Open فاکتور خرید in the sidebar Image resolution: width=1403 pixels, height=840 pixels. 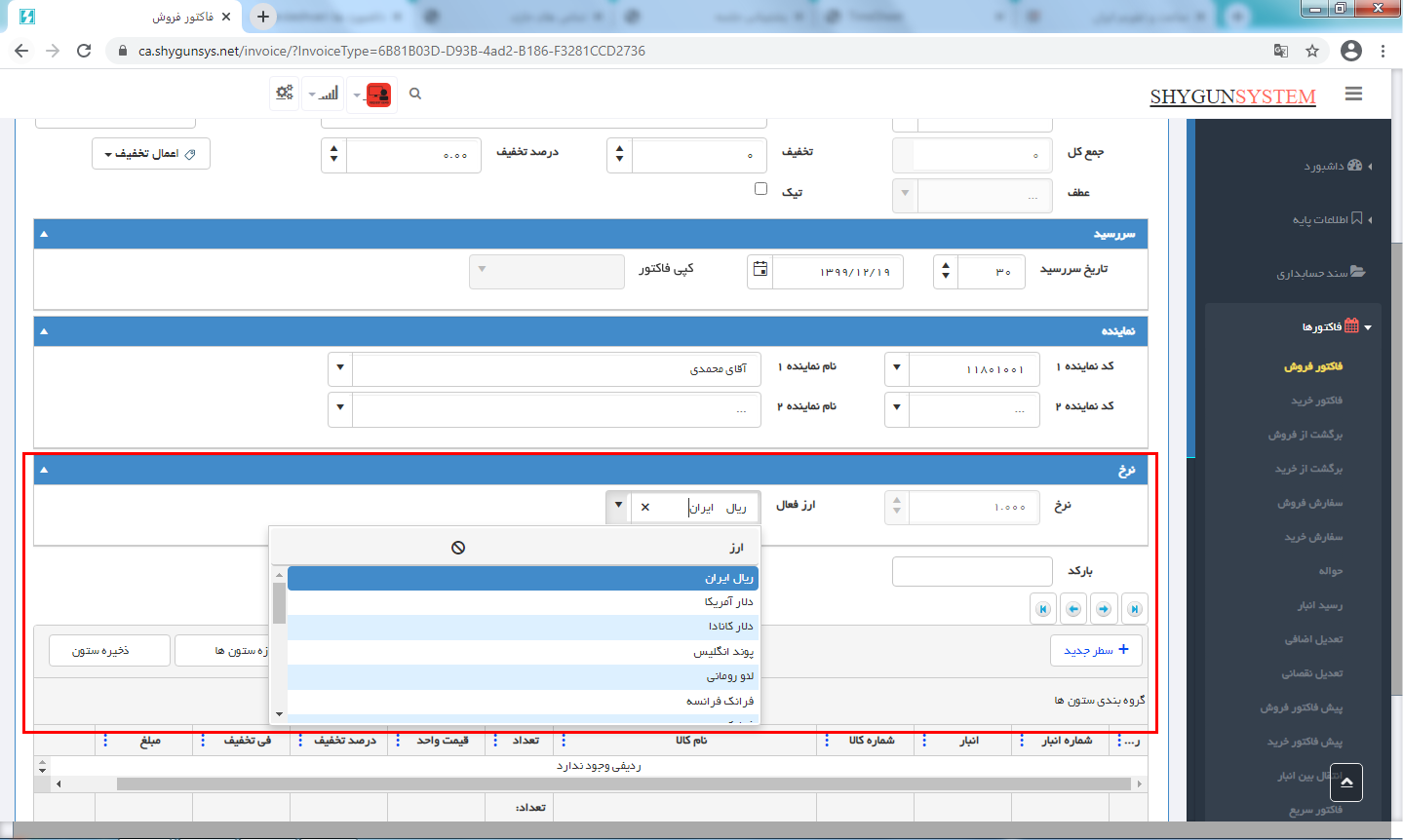tap(1316, 401)
